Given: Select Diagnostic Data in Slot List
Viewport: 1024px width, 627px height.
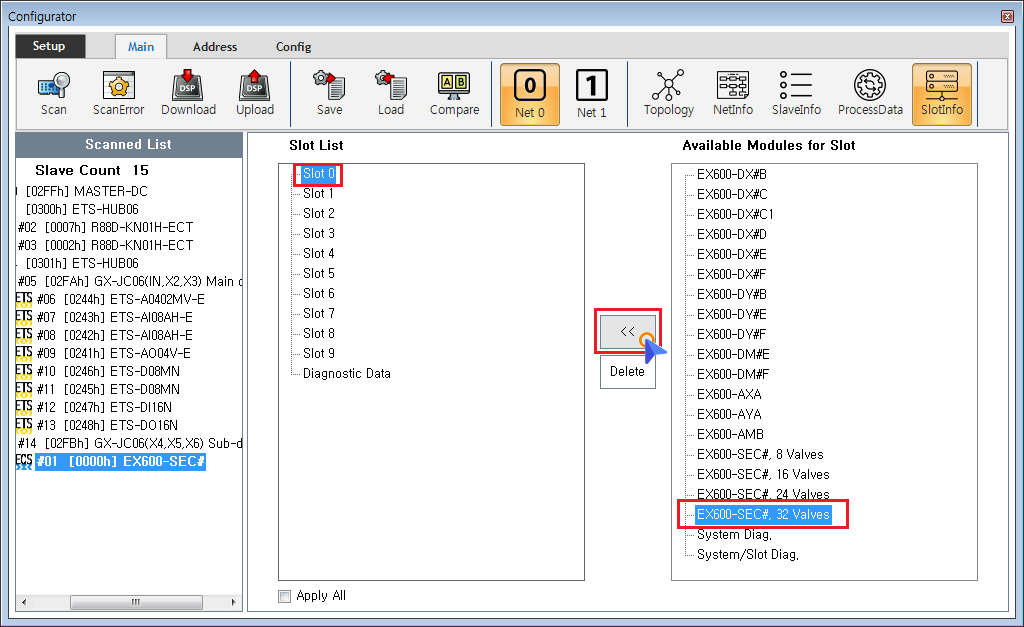Looking at the screenshot, I should (x=346, y=373).
